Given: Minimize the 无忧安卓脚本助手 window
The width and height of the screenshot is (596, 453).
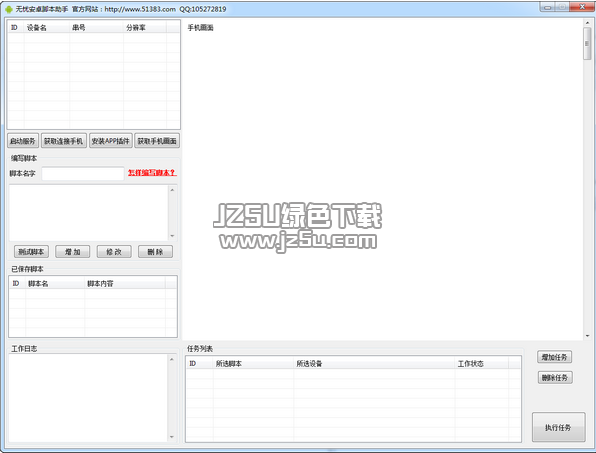Looking at the screenshot, I should (548, 7).
